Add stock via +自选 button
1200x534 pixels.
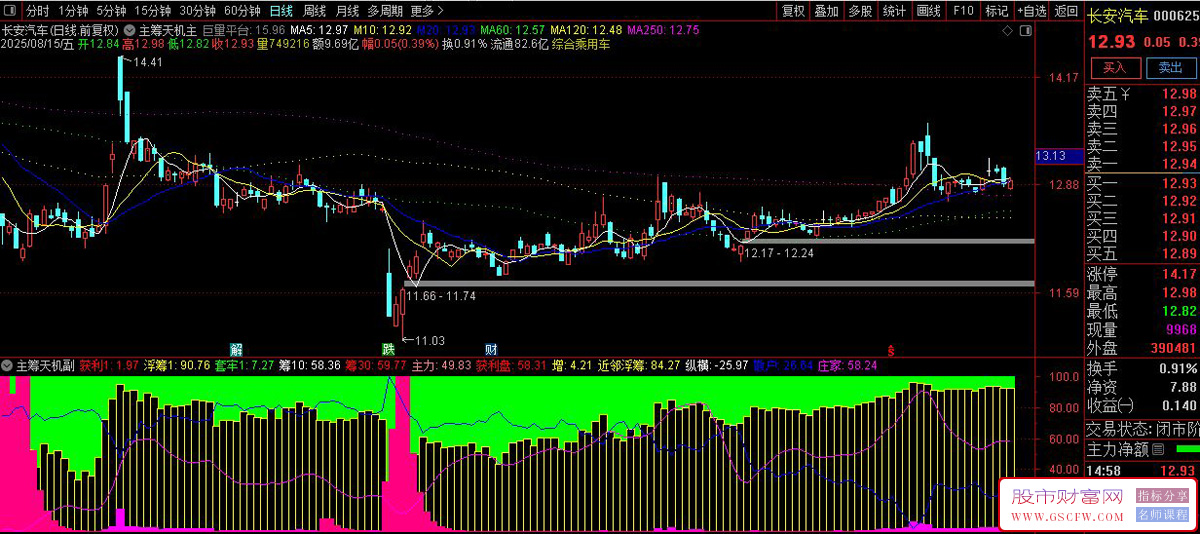(1031, 11)
